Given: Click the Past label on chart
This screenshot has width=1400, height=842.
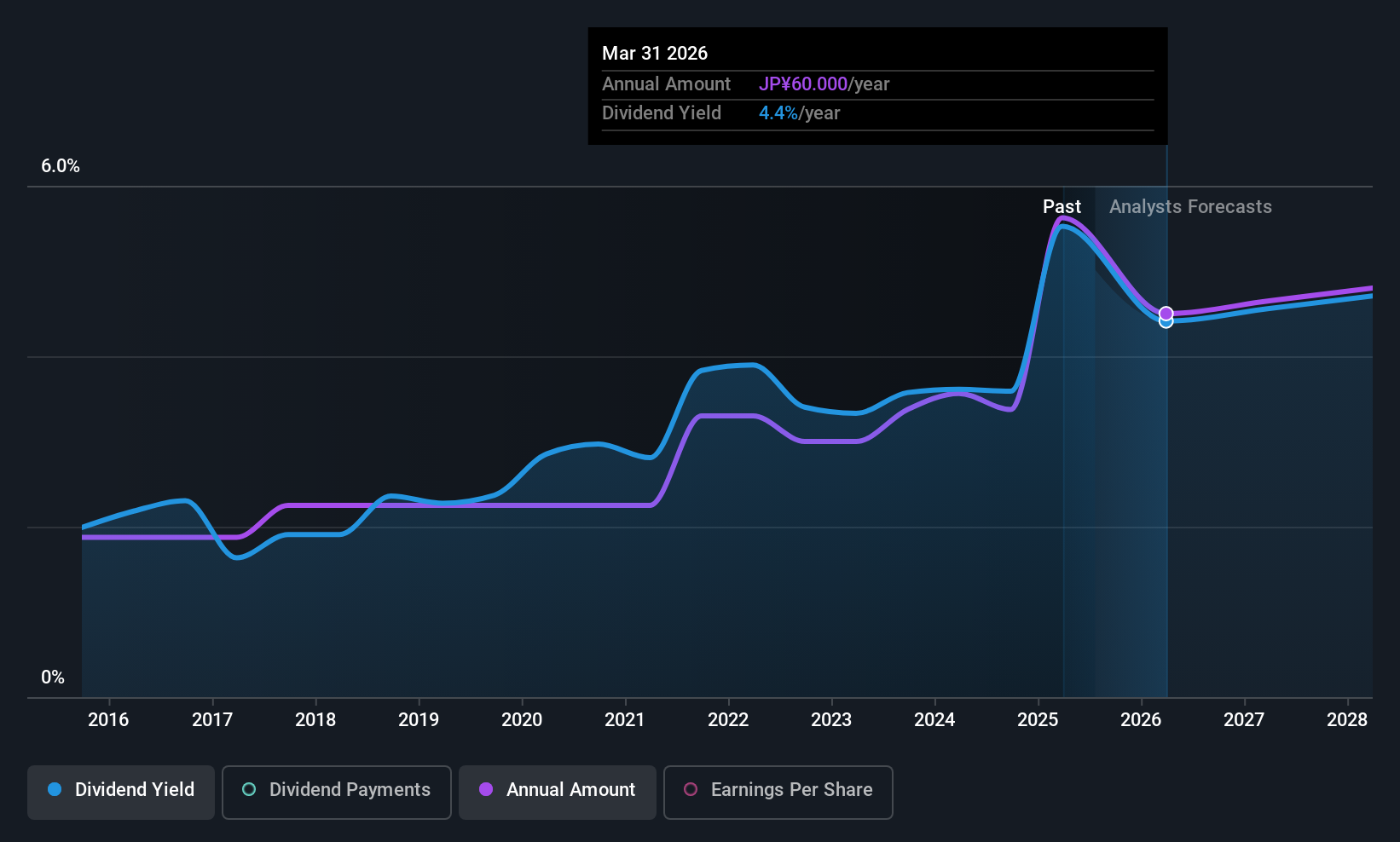Looking at the screenshot, I should (x=1062, y=206).
